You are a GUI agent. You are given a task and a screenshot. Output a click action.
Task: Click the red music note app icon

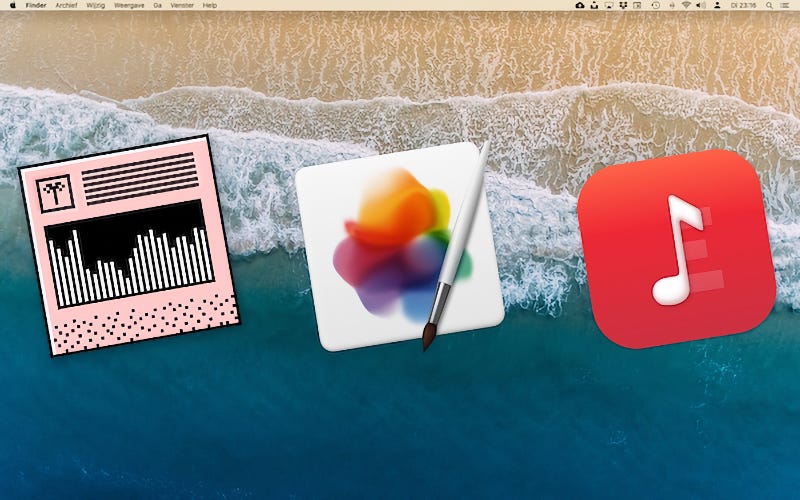coord(677,249)
